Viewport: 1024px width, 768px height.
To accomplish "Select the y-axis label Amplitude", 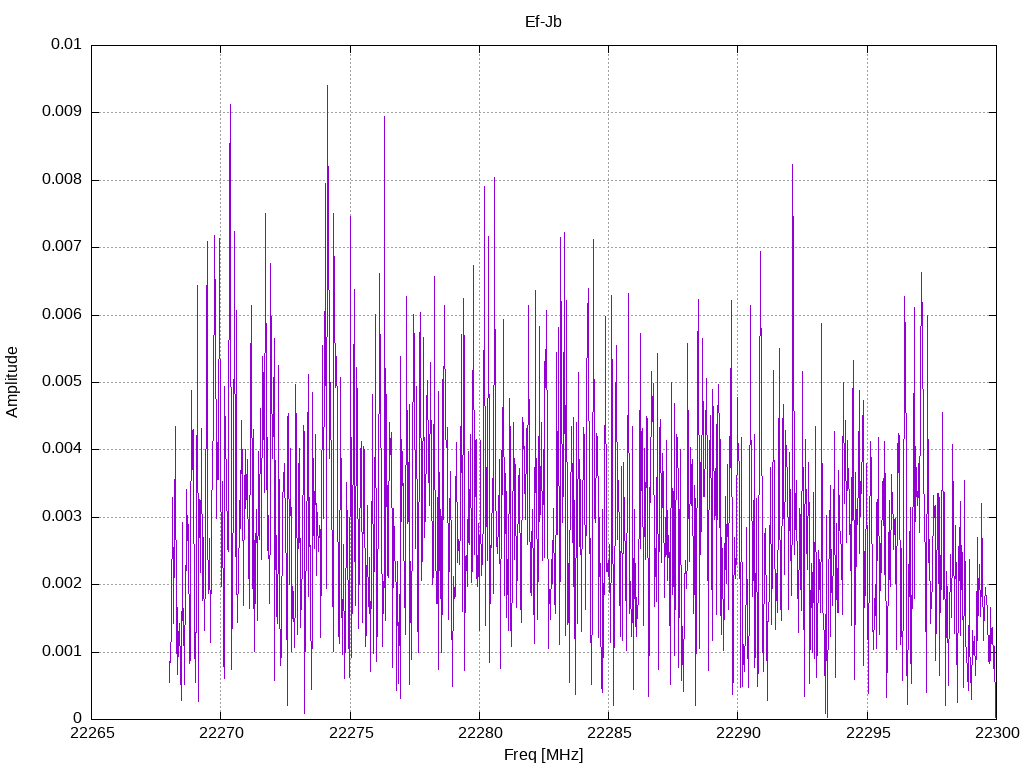I will [x=12, y=382].
